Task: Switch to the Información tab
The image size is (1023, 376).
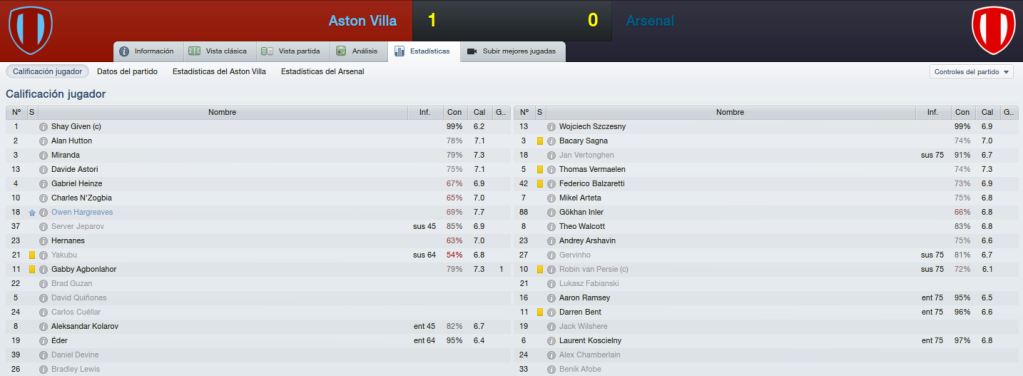Action: 147,51
